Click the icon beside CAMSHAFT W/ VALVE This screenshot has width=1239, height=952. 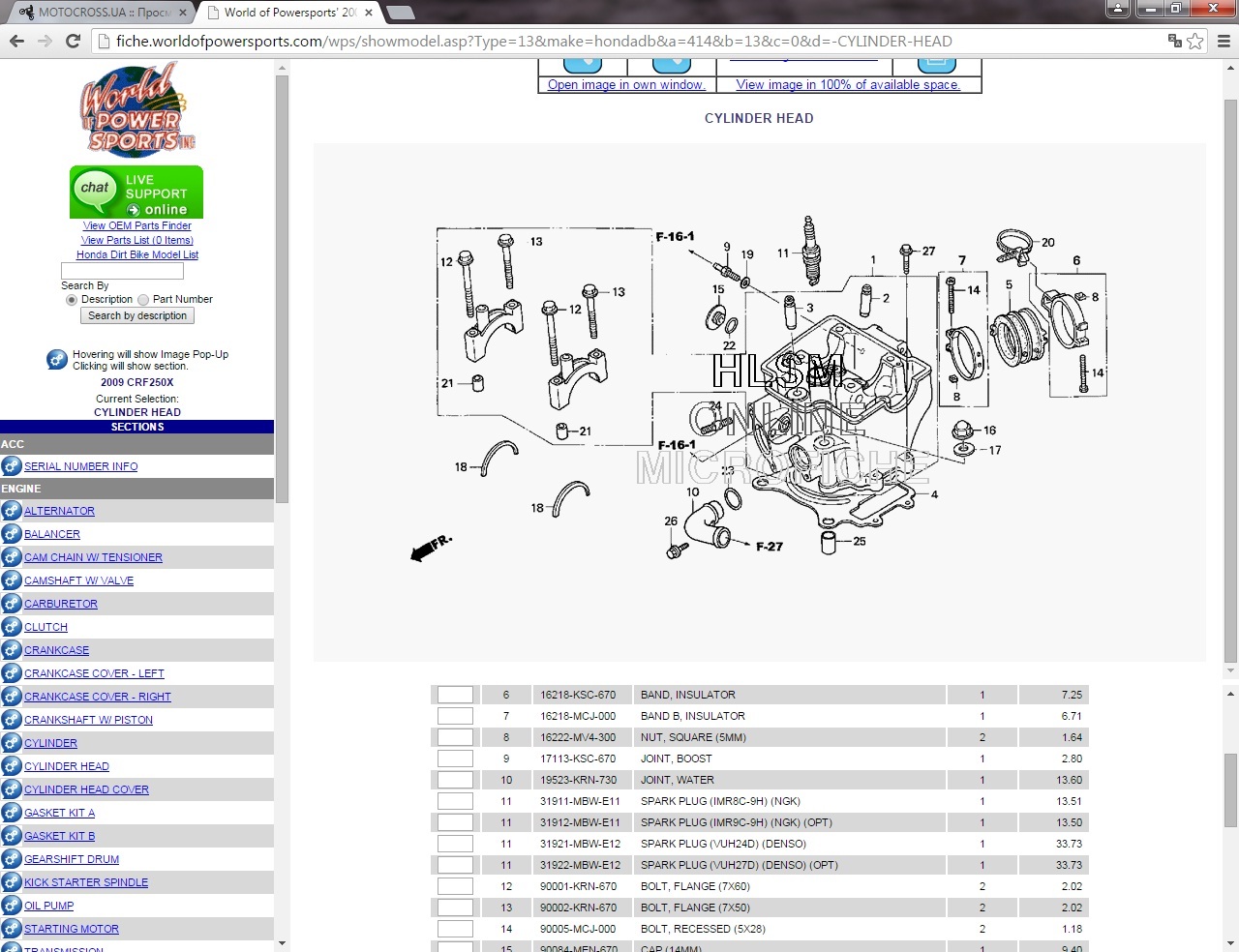tap(12, 580)
